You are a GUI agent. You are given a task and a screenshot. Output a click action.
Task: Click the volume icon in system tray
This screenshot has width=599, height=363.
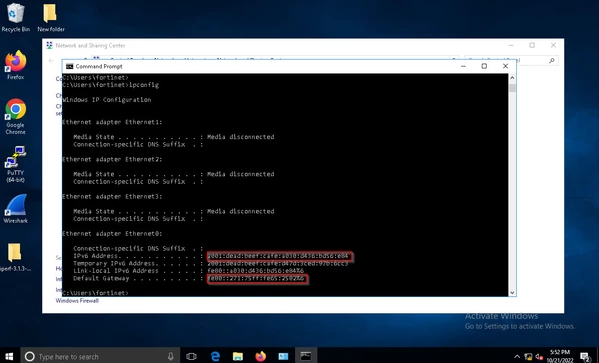coord(539,357)
